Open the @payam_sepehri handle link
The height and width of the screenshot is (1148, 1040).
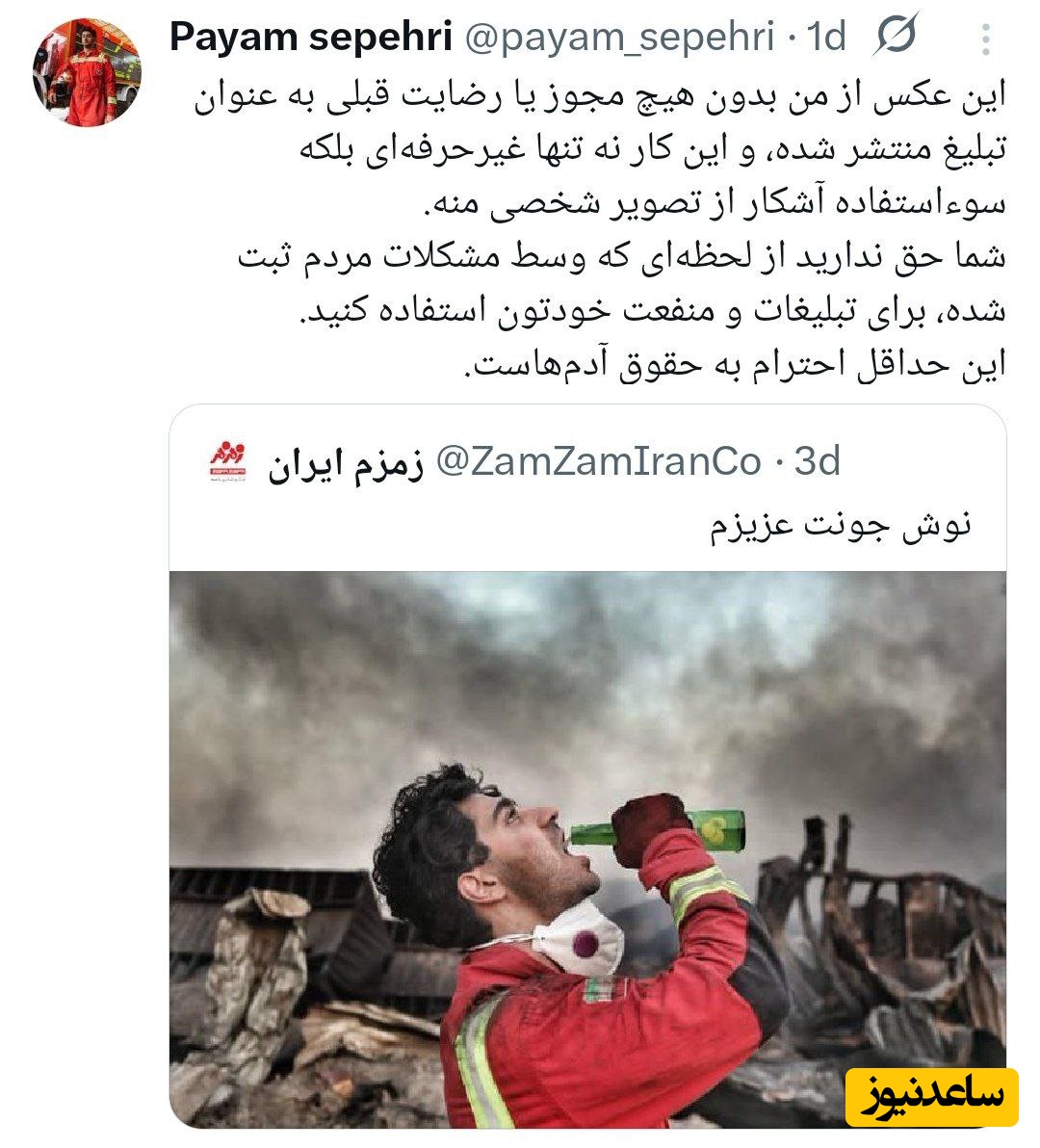(x=619, y=38)
